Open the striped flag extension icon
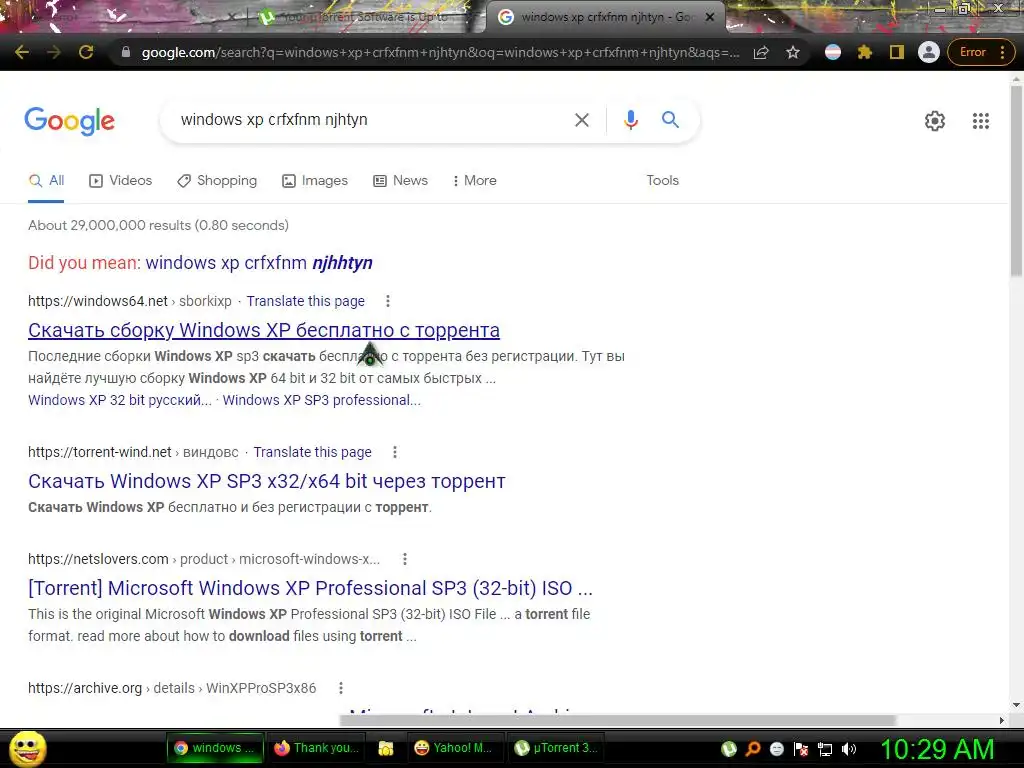 (x=833, y=52)
